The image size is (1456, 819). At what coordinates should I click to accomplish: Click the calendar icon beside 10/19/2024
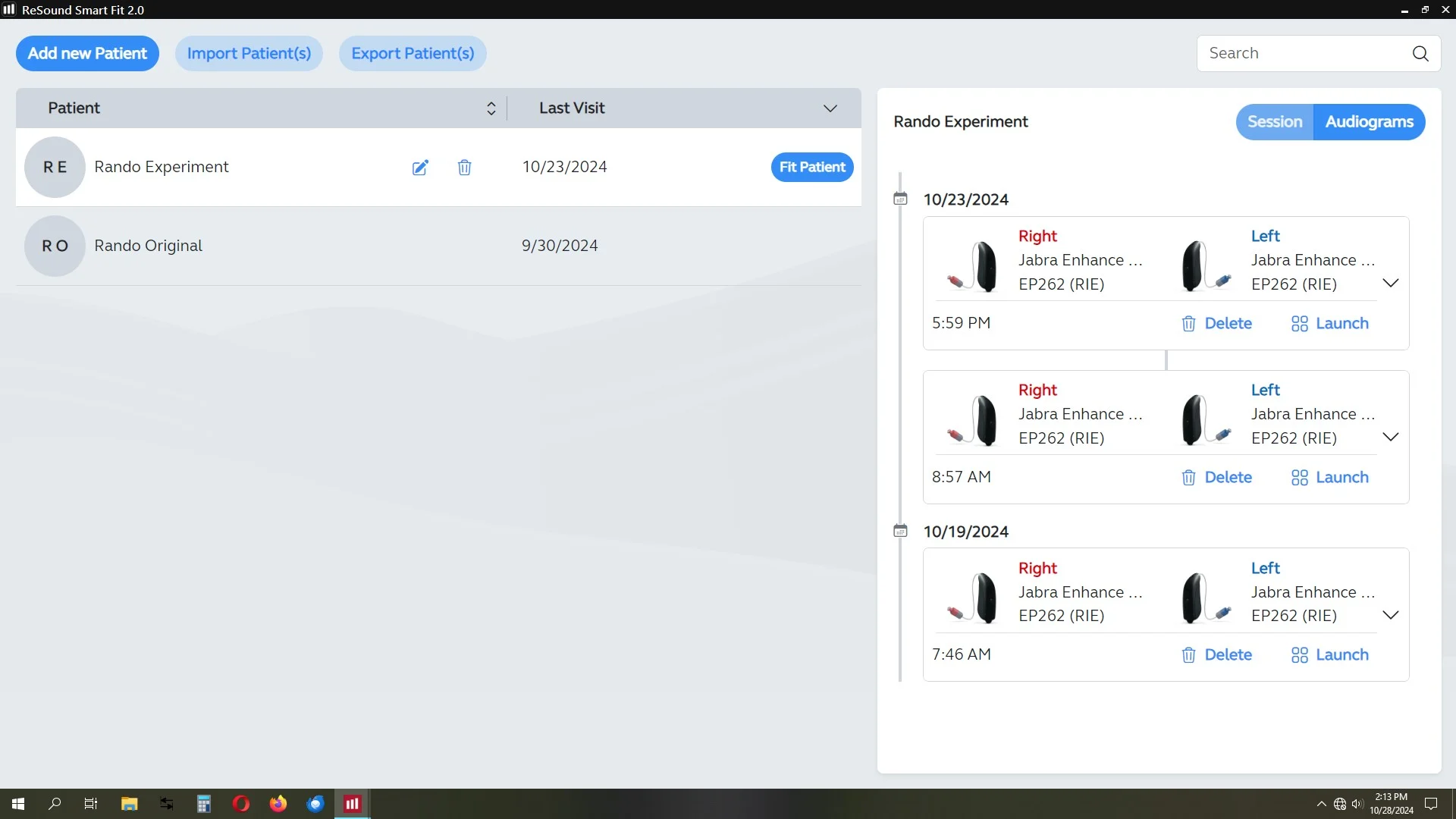click(x=900, y=531)
